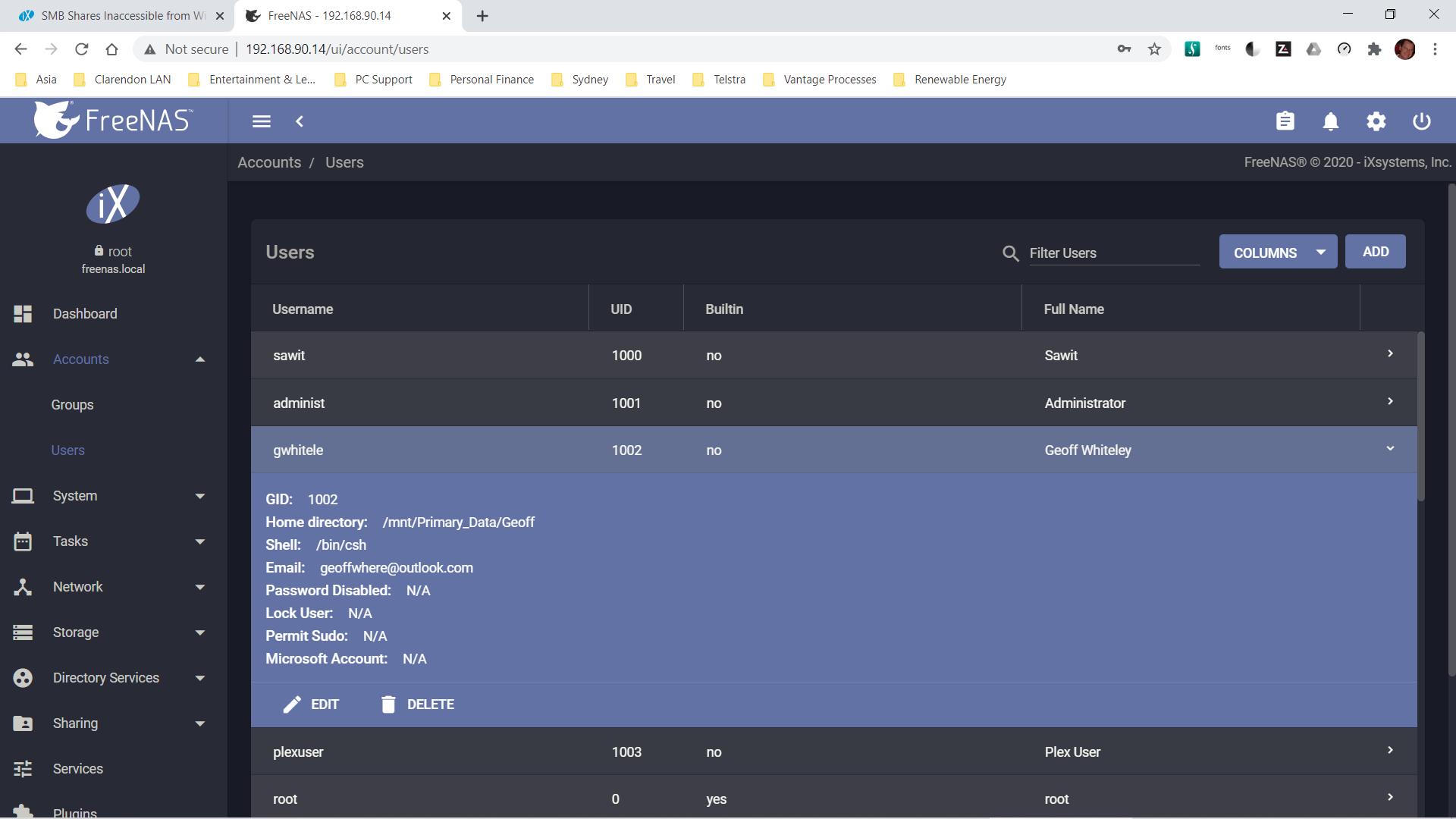Click the iX systems logo
Image resolution: width=1456 pixels, height=819 pixels.
point(113,204)
